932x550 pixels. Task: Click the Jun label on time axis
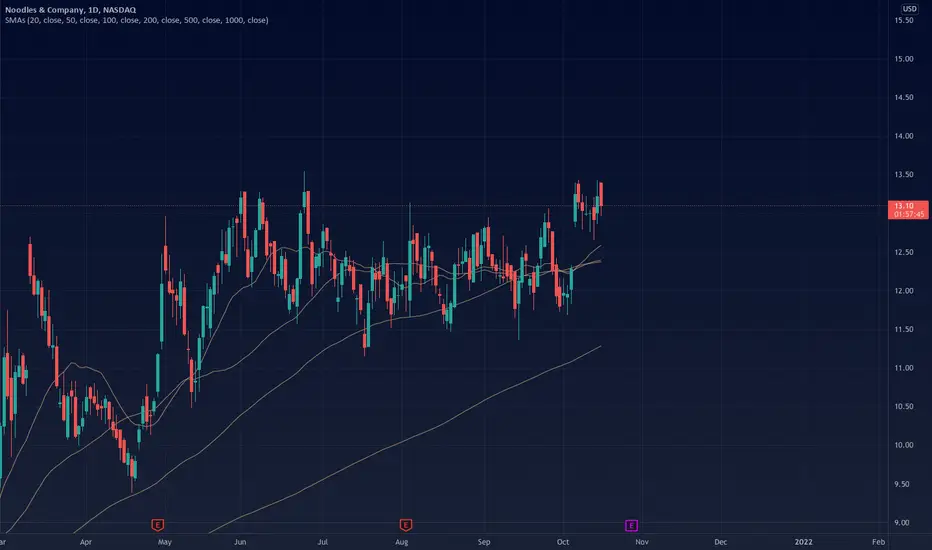[x=240, y=542]
